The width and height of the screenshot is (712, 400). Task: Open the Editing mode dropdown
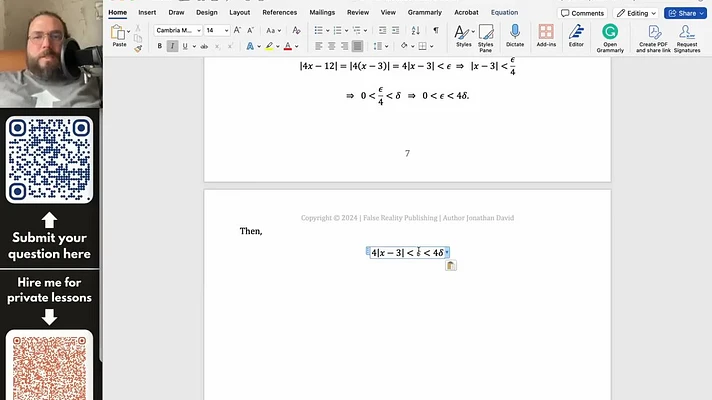tap(636, 13)
